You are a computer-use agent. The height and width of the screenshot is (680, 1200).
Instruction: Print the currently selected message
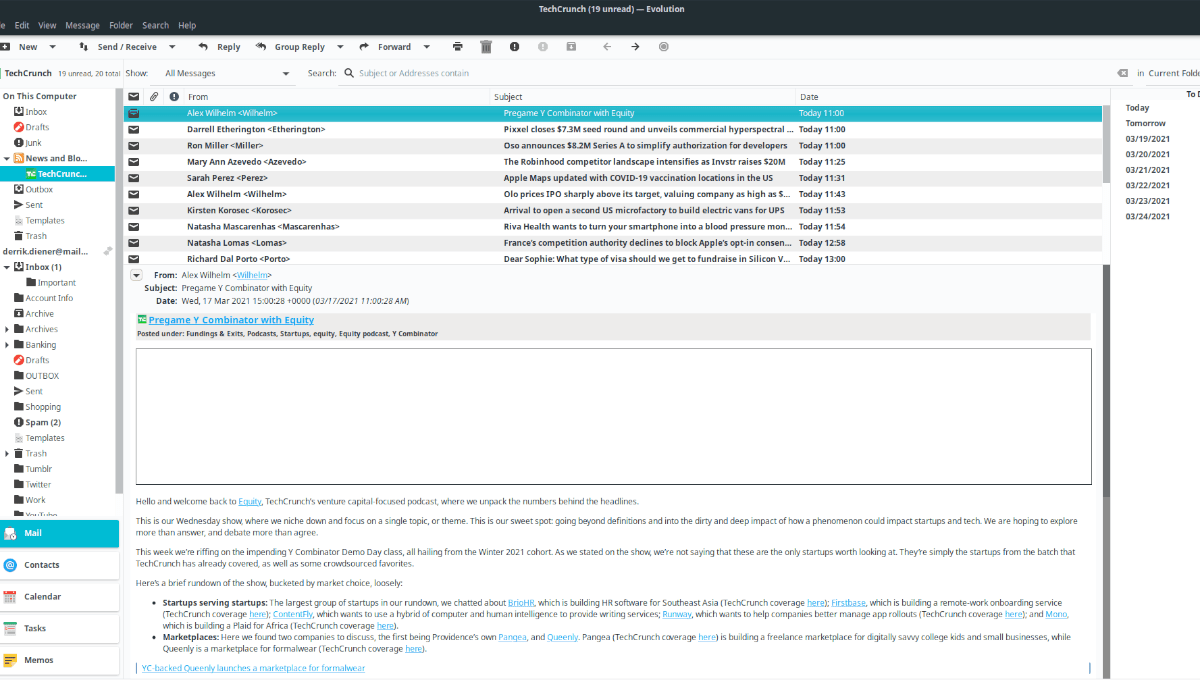coord(457,46)
